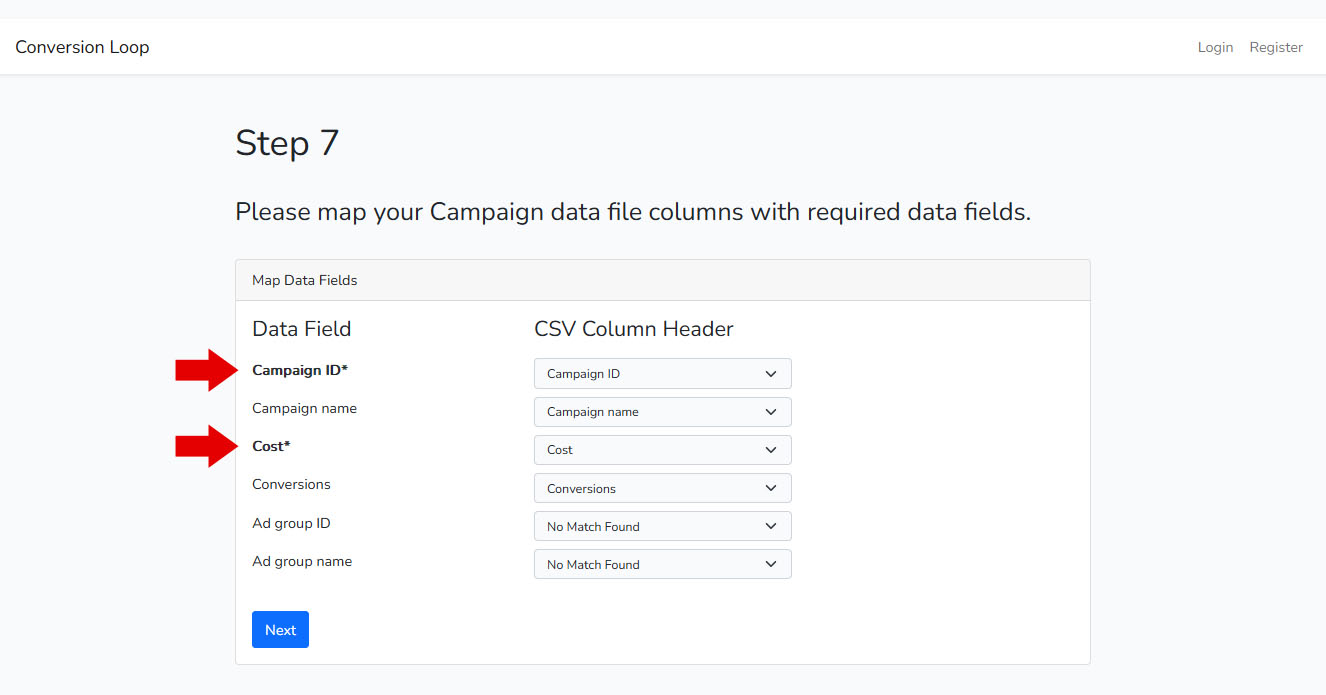Click the Conversions field label
Image resolution: width=1326 pixels, height=695 pixels.
tap(291, 484)
